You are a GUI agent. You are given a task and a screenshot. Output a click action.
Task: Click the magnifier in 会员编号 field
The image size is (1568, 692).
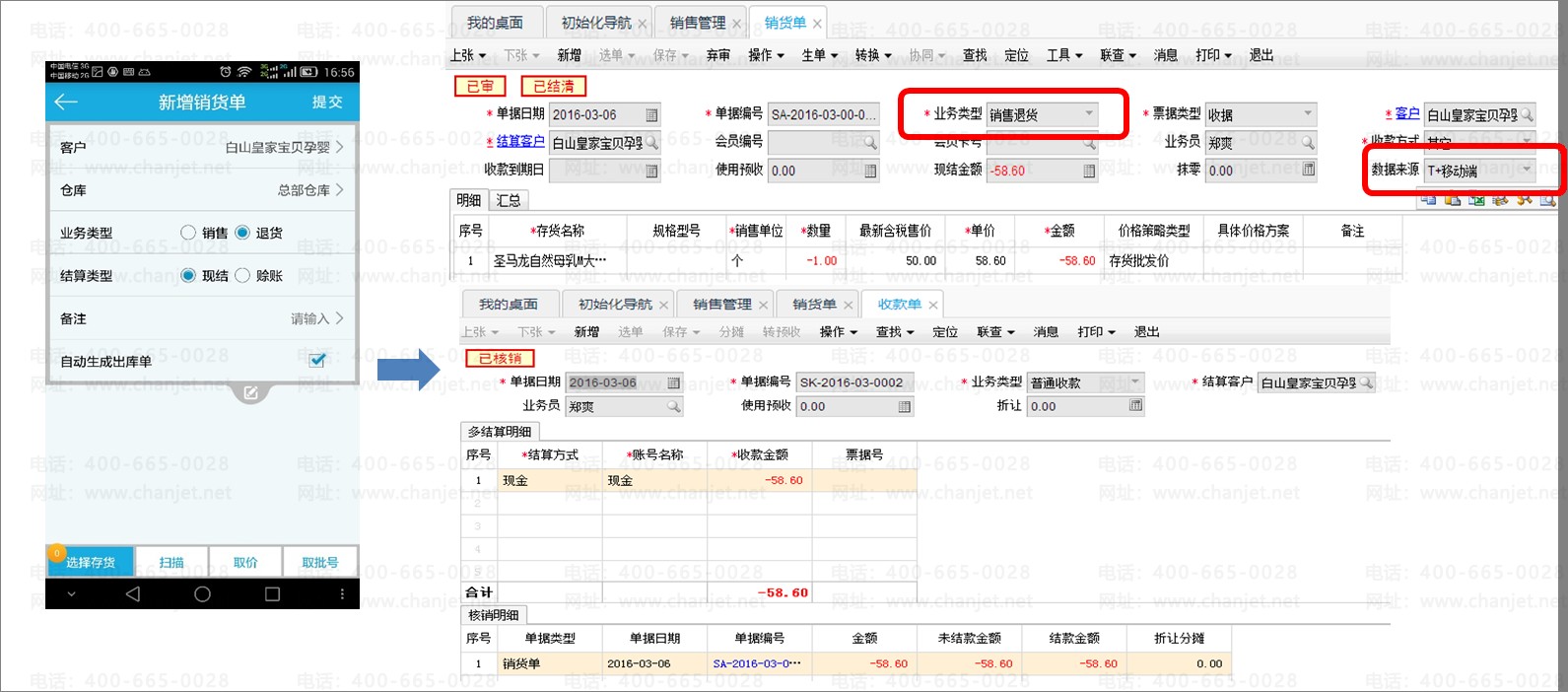[870, 143]
